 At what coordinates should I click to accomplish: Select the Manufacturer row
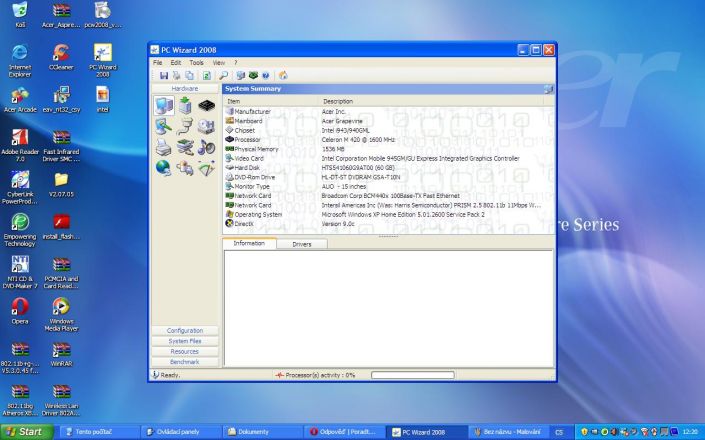click(388, 111)
